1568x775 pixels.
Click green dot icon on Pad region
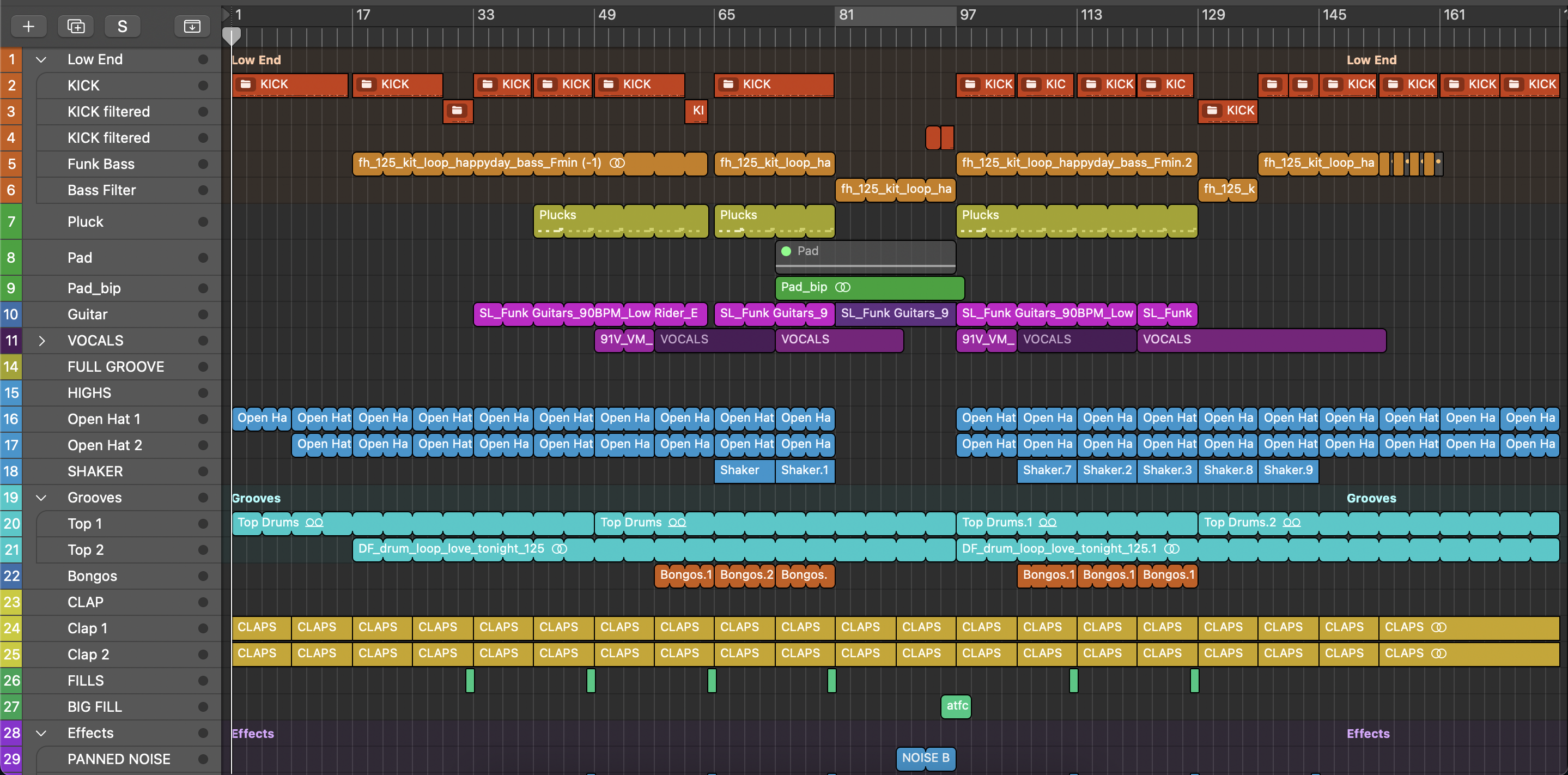pos(786,251)
